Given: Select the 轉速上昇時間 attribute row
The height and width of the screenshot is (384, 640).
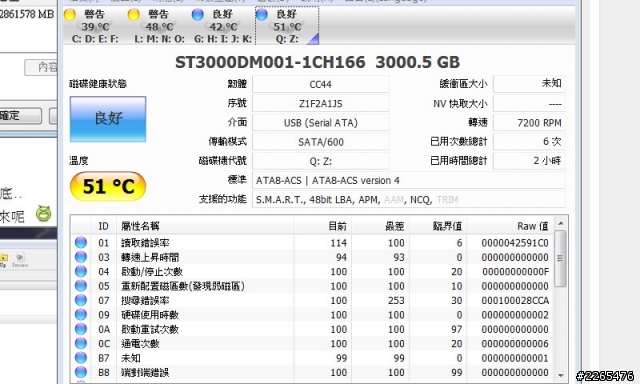Looking at the screenshot, I should pyautogui.click(x=312, y=257).
